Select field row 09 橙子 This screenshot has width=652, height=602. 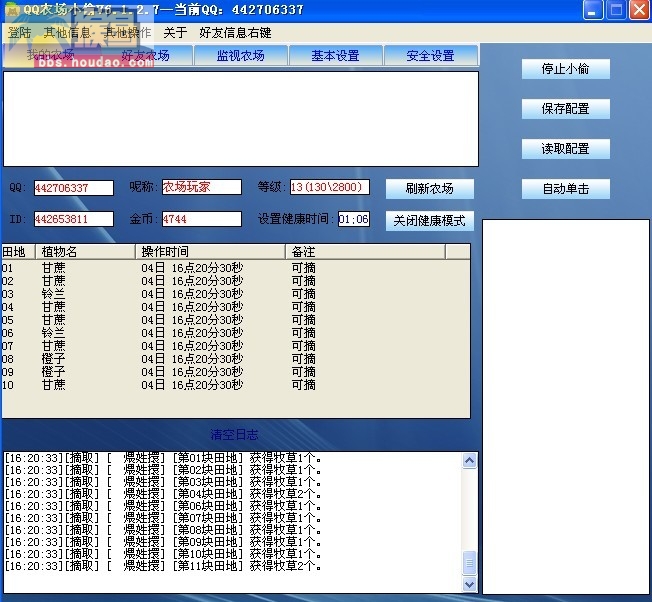236,372
